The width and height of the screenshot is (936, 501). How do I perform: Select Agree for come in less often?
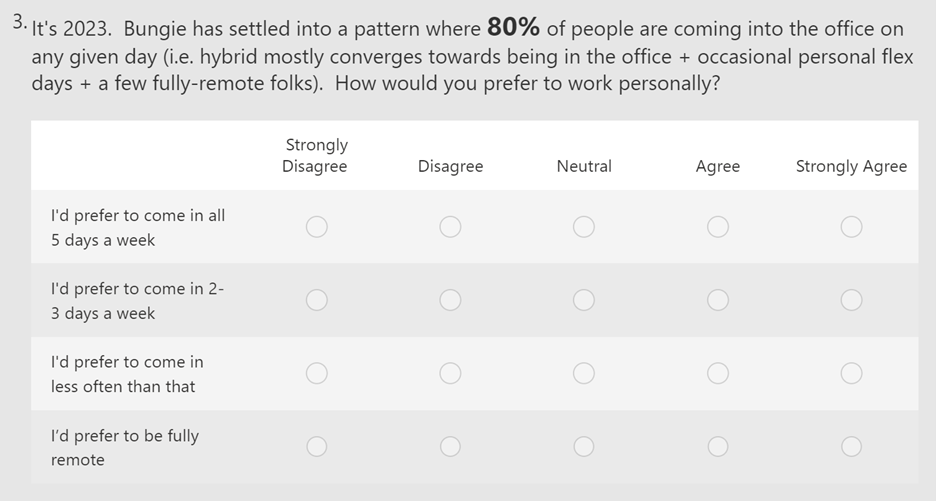pyautogui.click(x=718, y=373)
